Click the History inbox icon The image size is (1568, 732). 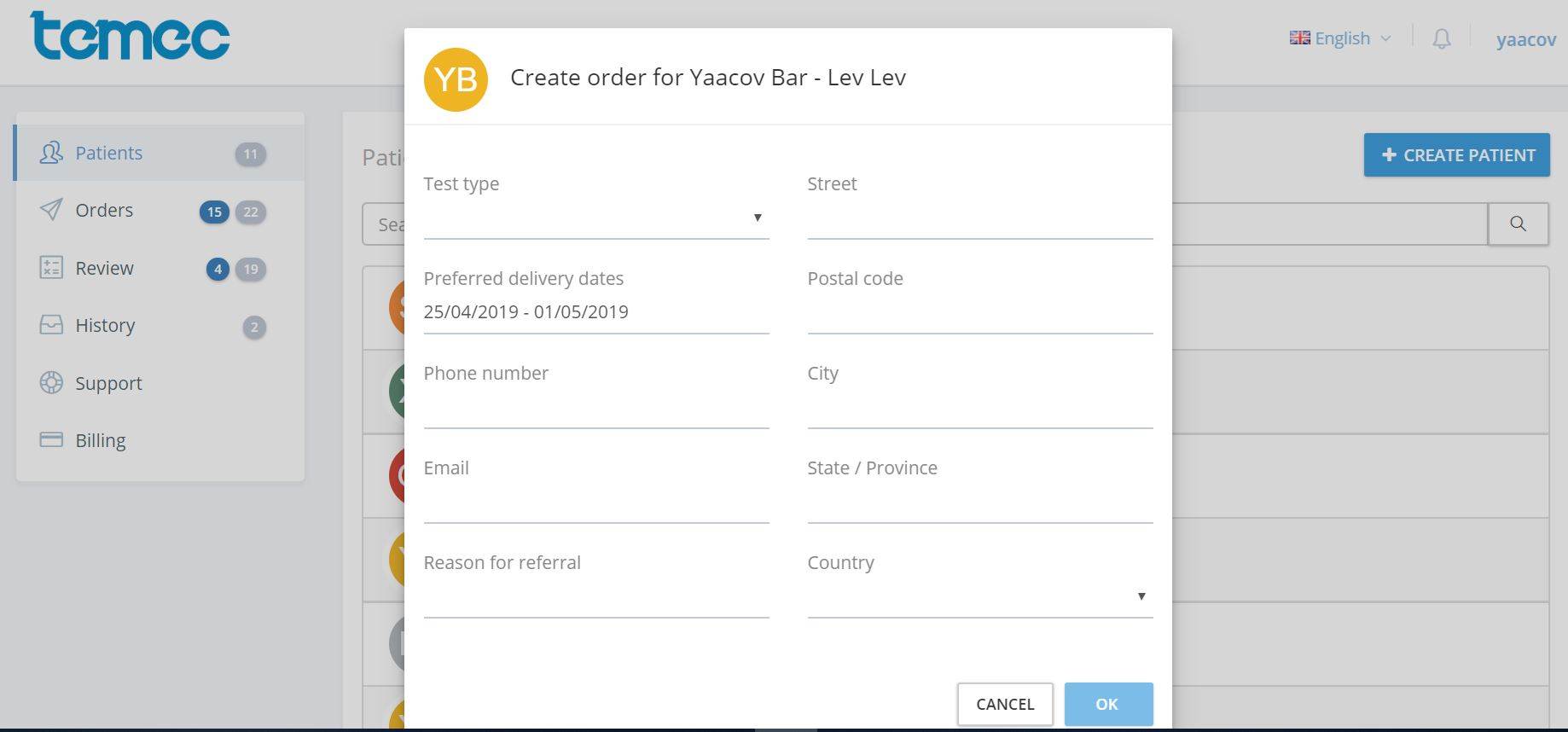tap(51, 325)
